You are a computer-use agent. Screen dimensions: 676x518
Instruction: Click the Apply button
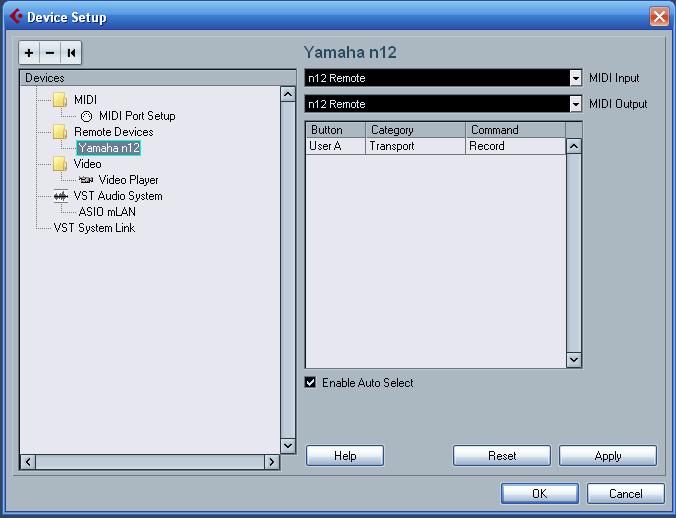tap(608, 456)
